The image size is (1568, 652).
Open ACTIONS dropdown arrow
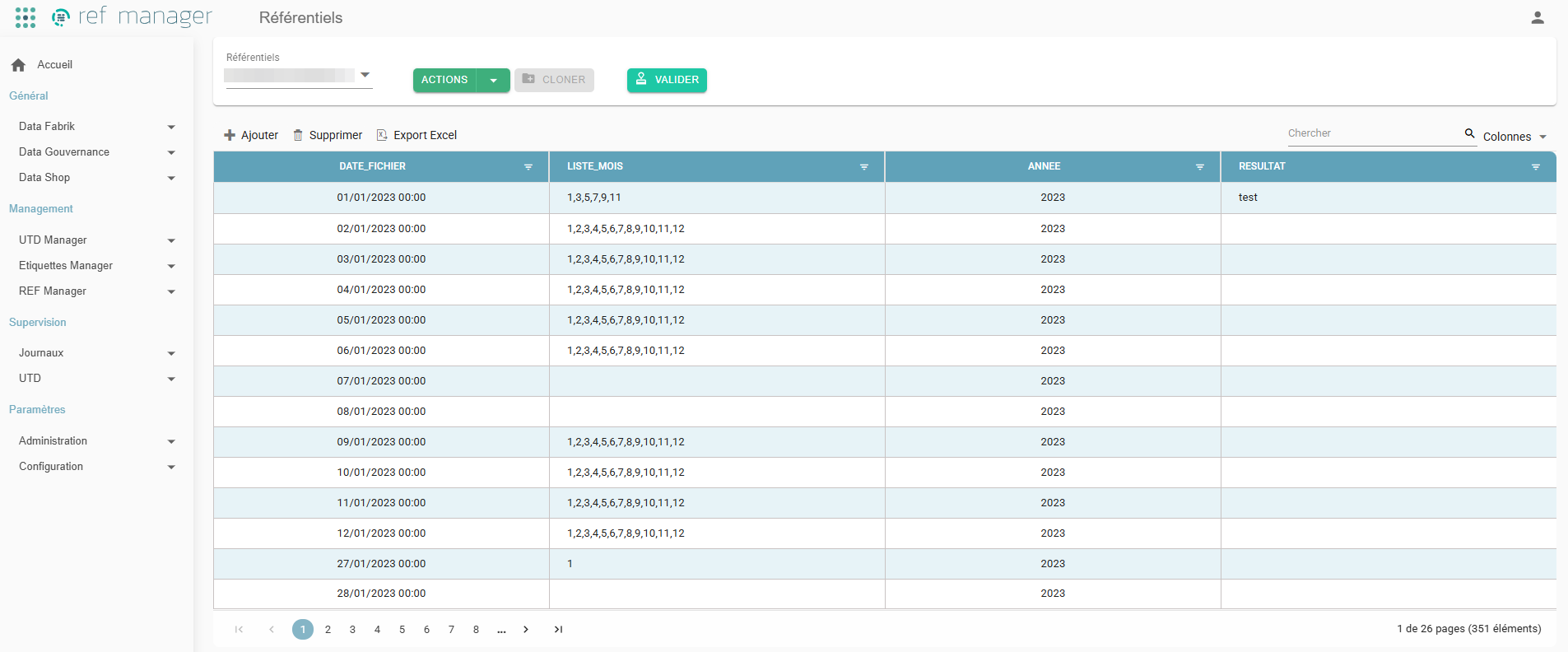(x=494, y=80)
